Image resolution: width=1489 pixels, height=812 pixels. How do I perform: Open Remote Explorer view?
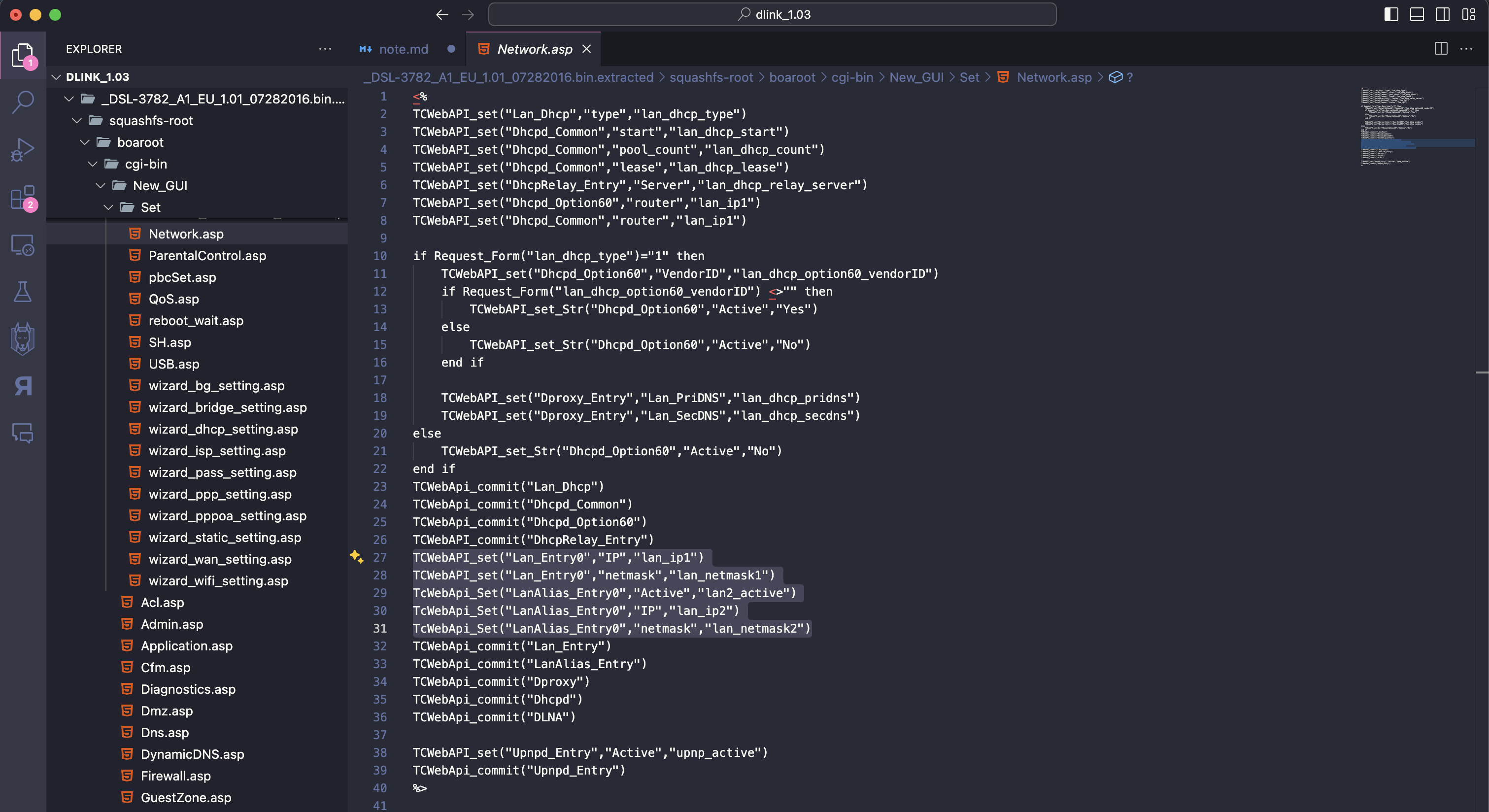[x=23, y=245]
